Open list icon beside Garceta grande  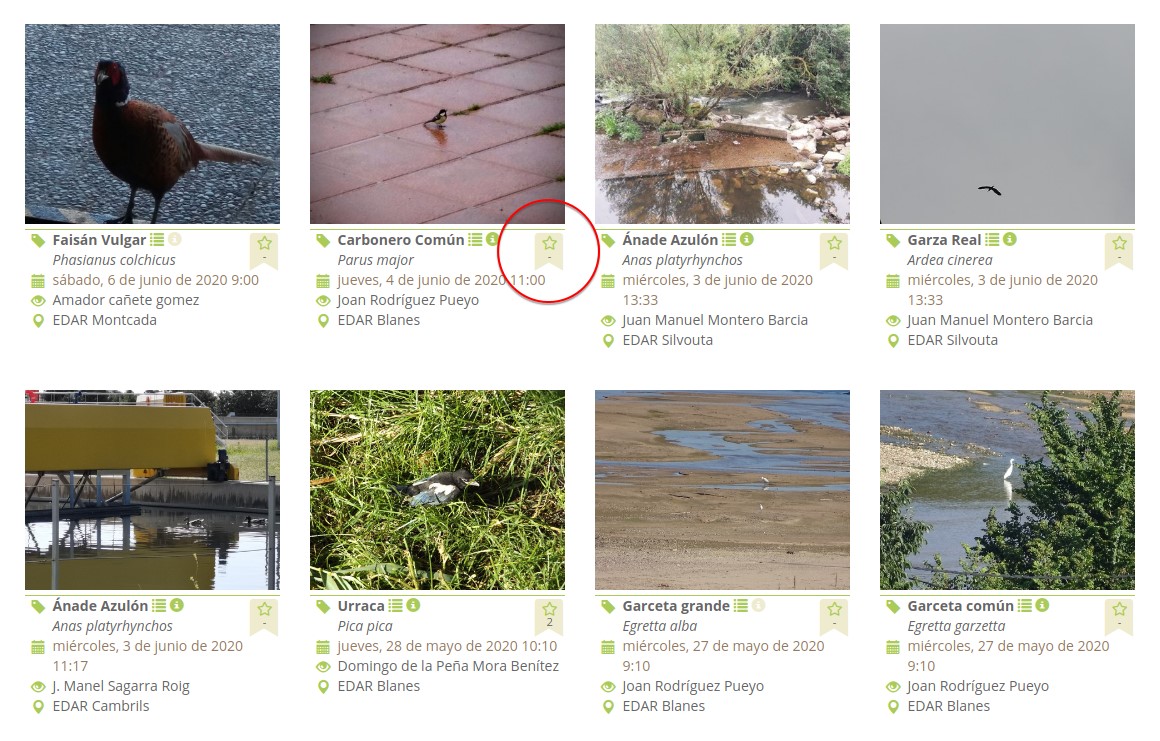tap(741, 606)
